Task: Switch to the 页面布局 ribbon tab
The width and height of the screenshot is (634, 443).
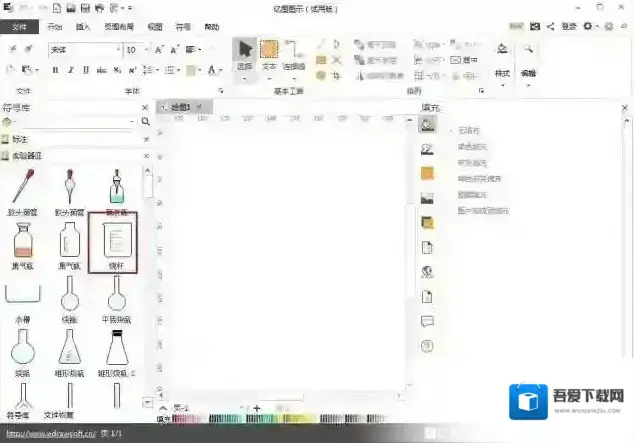Action: [119, 27]
